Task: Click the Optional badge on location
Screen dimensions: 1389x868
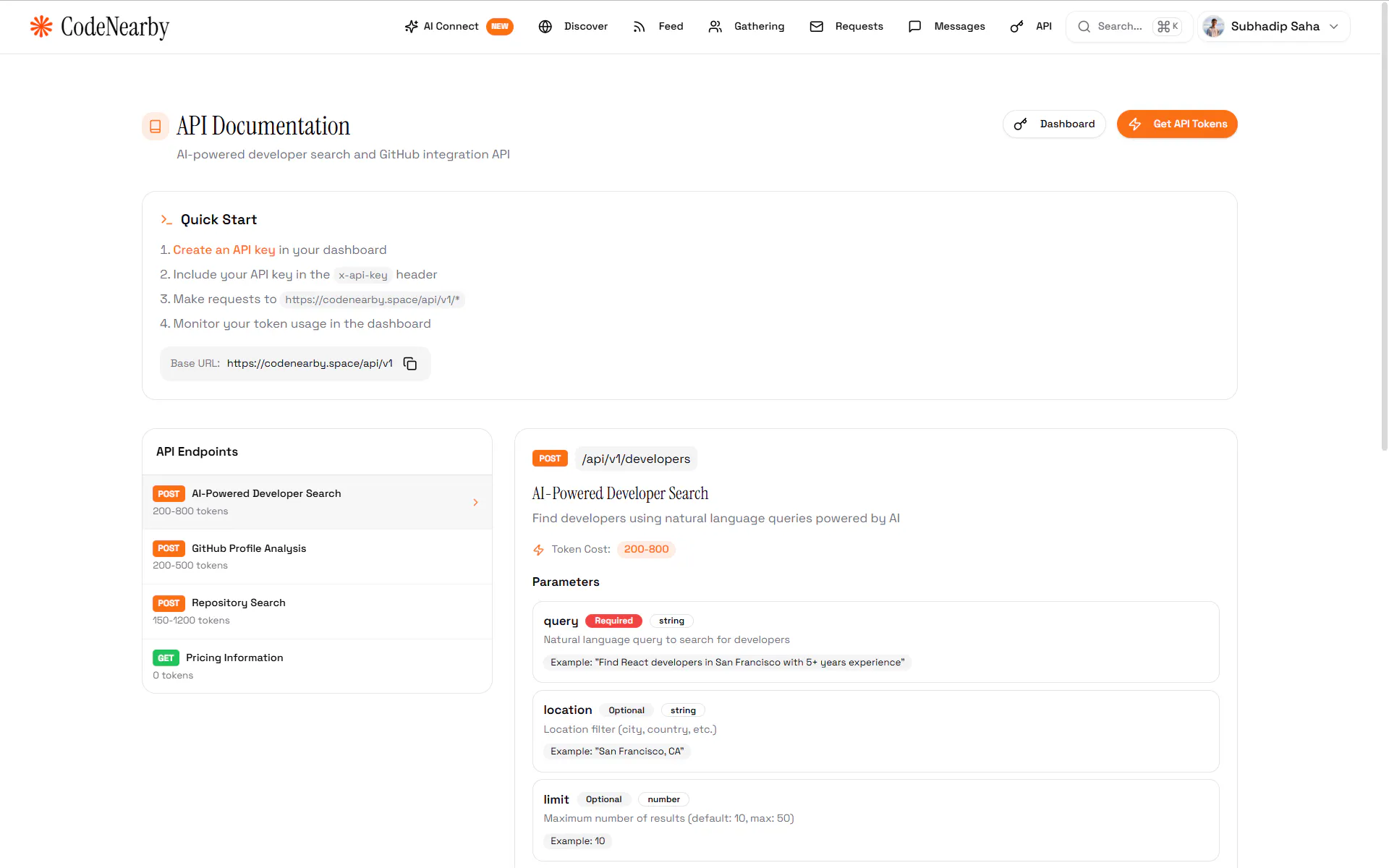Action: 626,711
